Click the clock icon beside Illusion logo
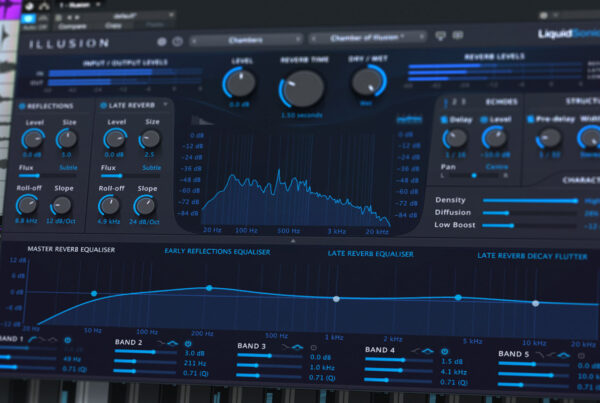This screenshot has width=600, height=403. [177, 41]
